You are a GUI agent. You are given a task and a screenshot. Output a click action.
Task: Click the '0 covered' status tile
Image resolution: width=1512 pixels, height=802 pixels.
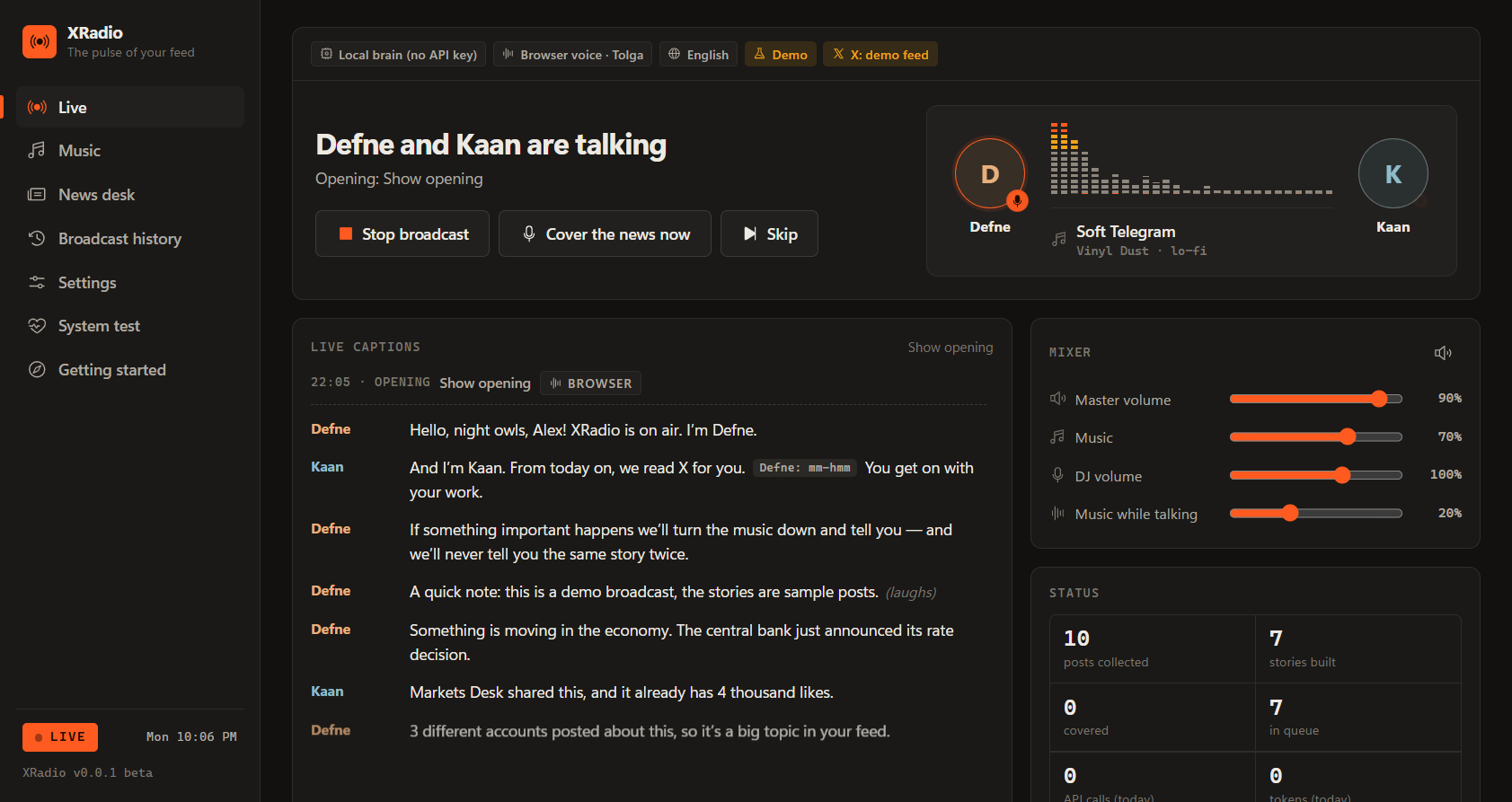1153,718
